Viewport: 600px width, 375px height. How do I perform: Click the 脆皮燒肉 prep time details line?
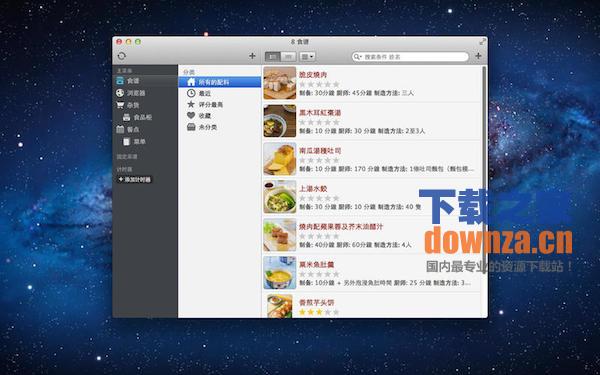tap(356, 93)
